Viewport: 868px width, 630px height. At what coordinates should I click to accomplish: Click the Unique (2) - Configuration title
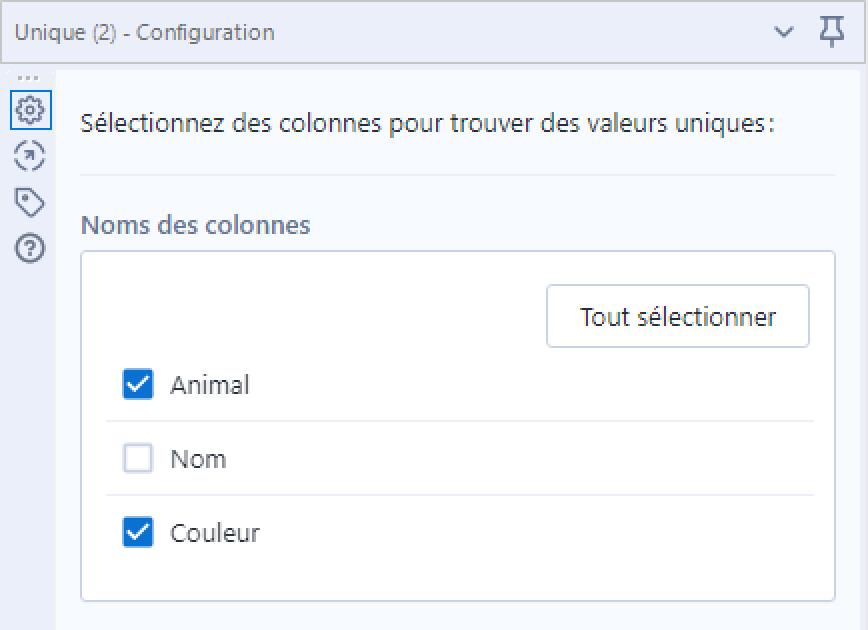[144, 32]
